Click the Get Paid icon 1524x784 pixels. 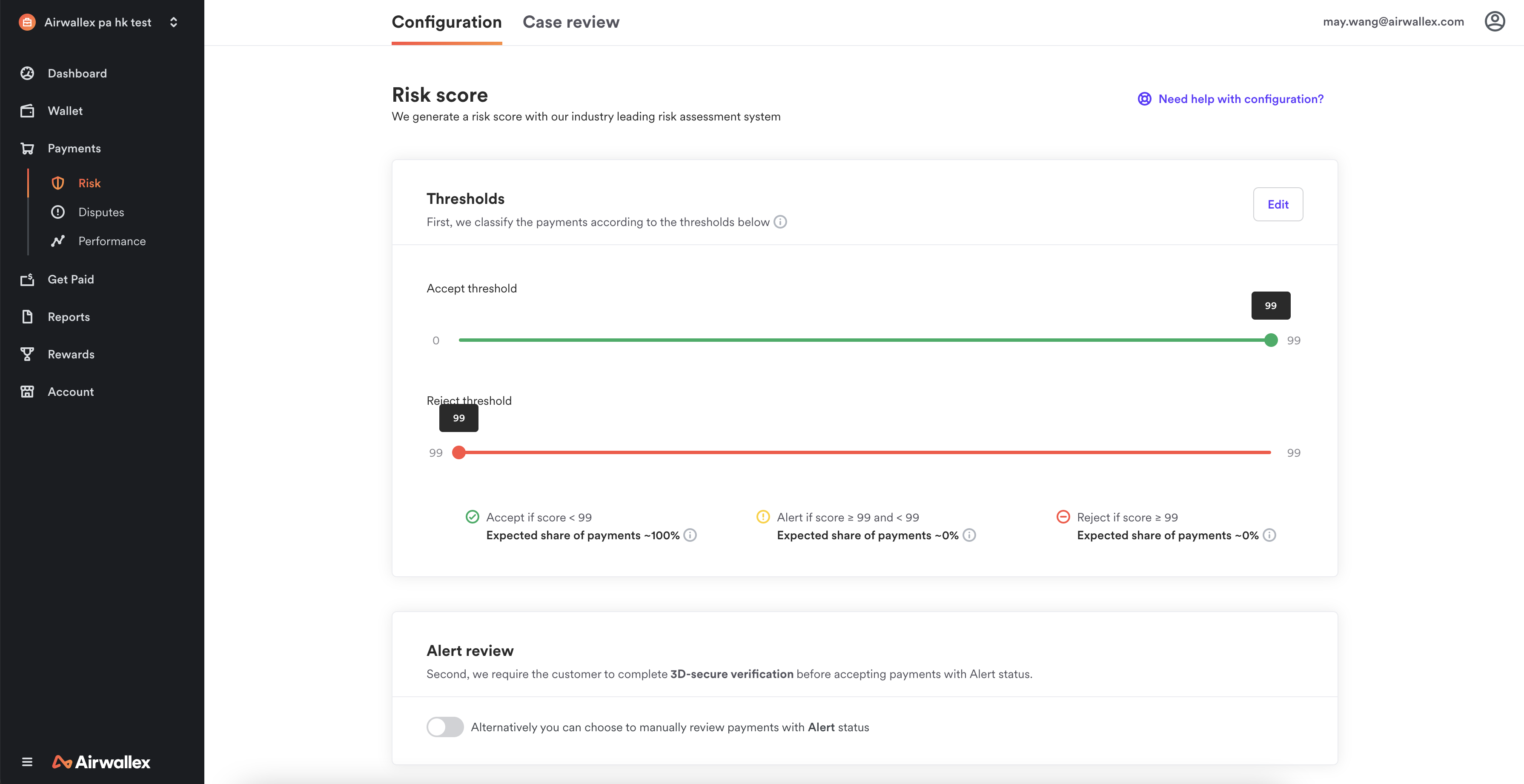(x=27, y=279)
